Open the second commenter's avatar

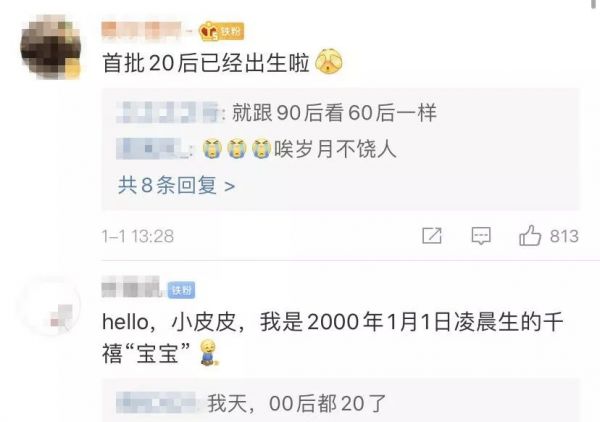[x=50, y=307]
